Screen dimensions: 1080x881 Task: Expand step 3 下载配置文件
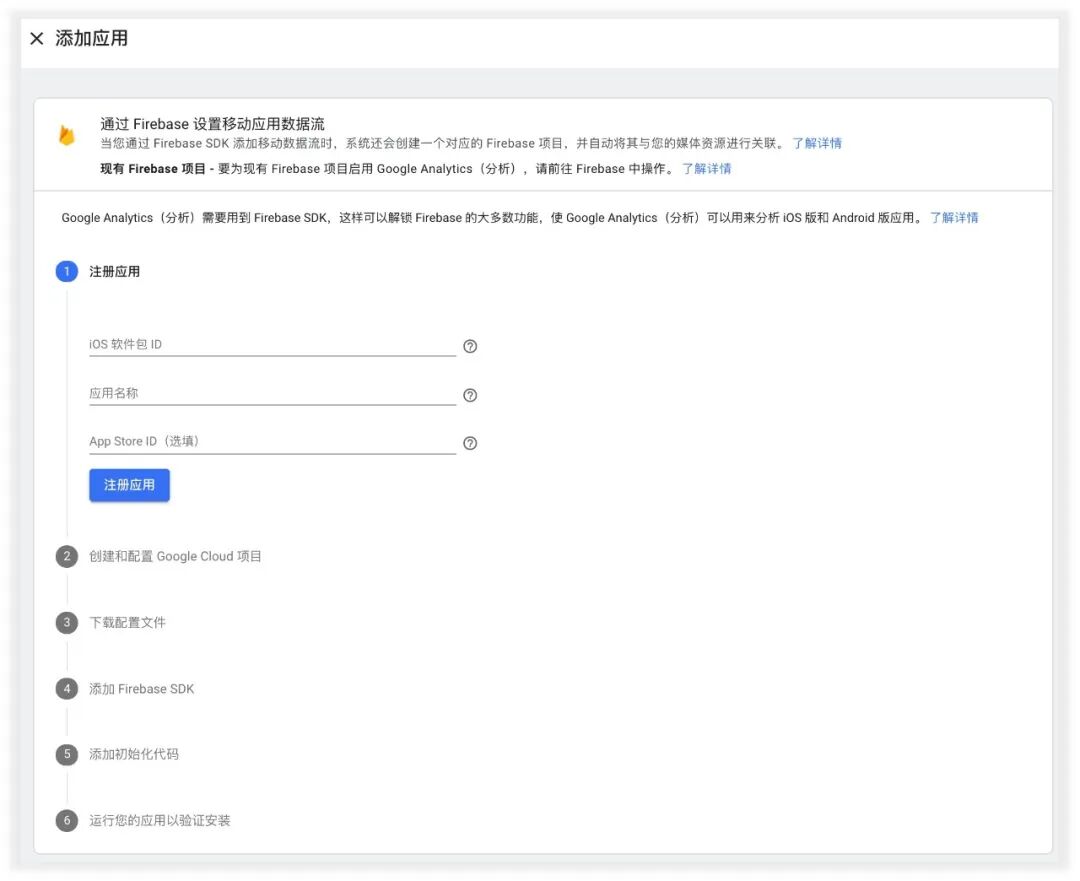click(x=127, y=623)
